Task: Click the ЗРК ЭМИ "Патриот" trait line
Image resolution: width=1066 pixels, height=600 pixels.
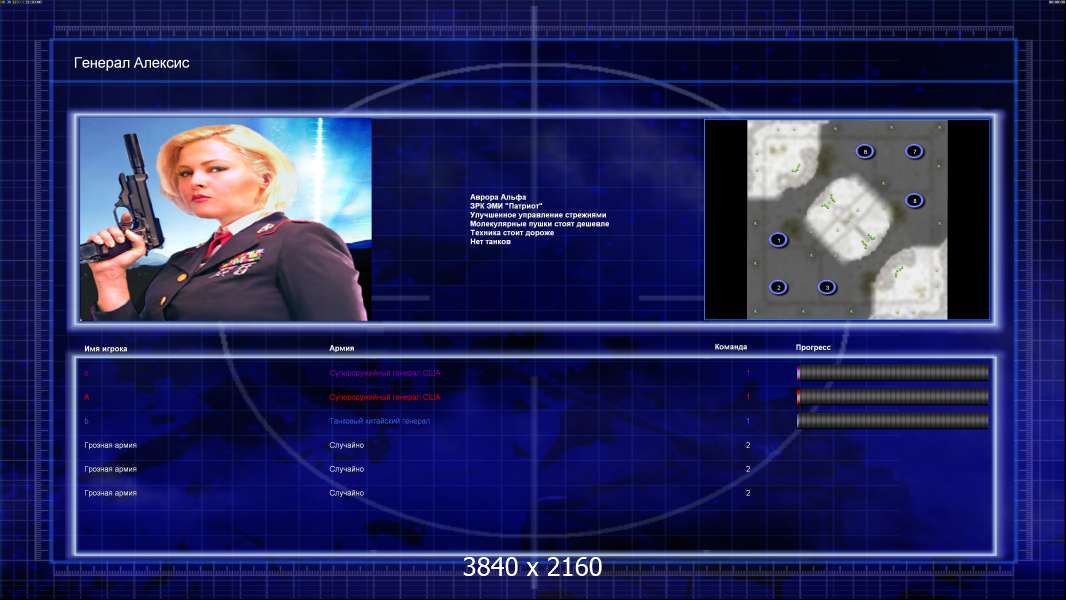Action: point(506,206)
